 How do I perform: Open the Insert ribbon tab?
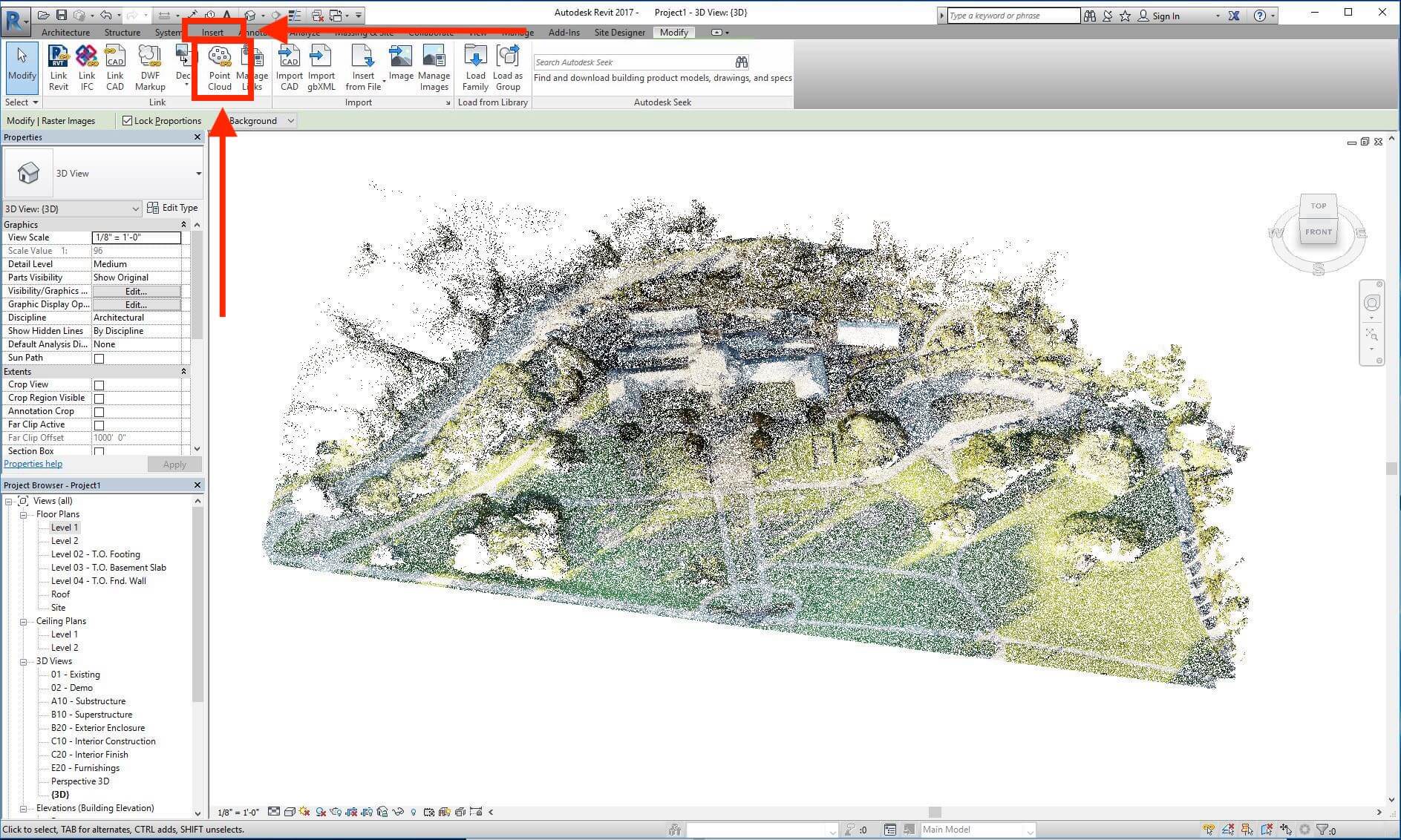[x=212, y=33]
